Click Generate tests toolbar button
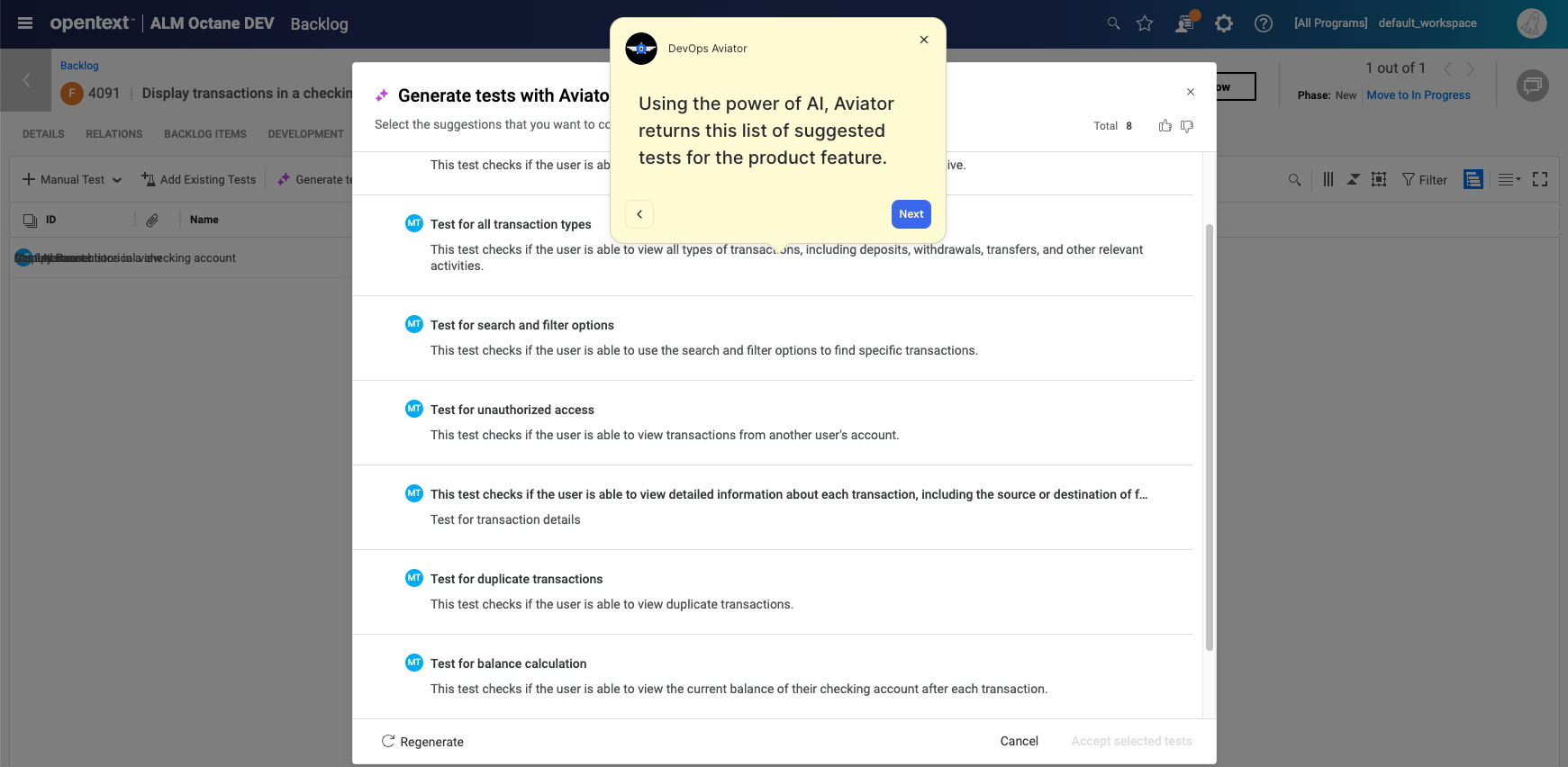Screen dimensions: 1568x767 click(315, 180)
